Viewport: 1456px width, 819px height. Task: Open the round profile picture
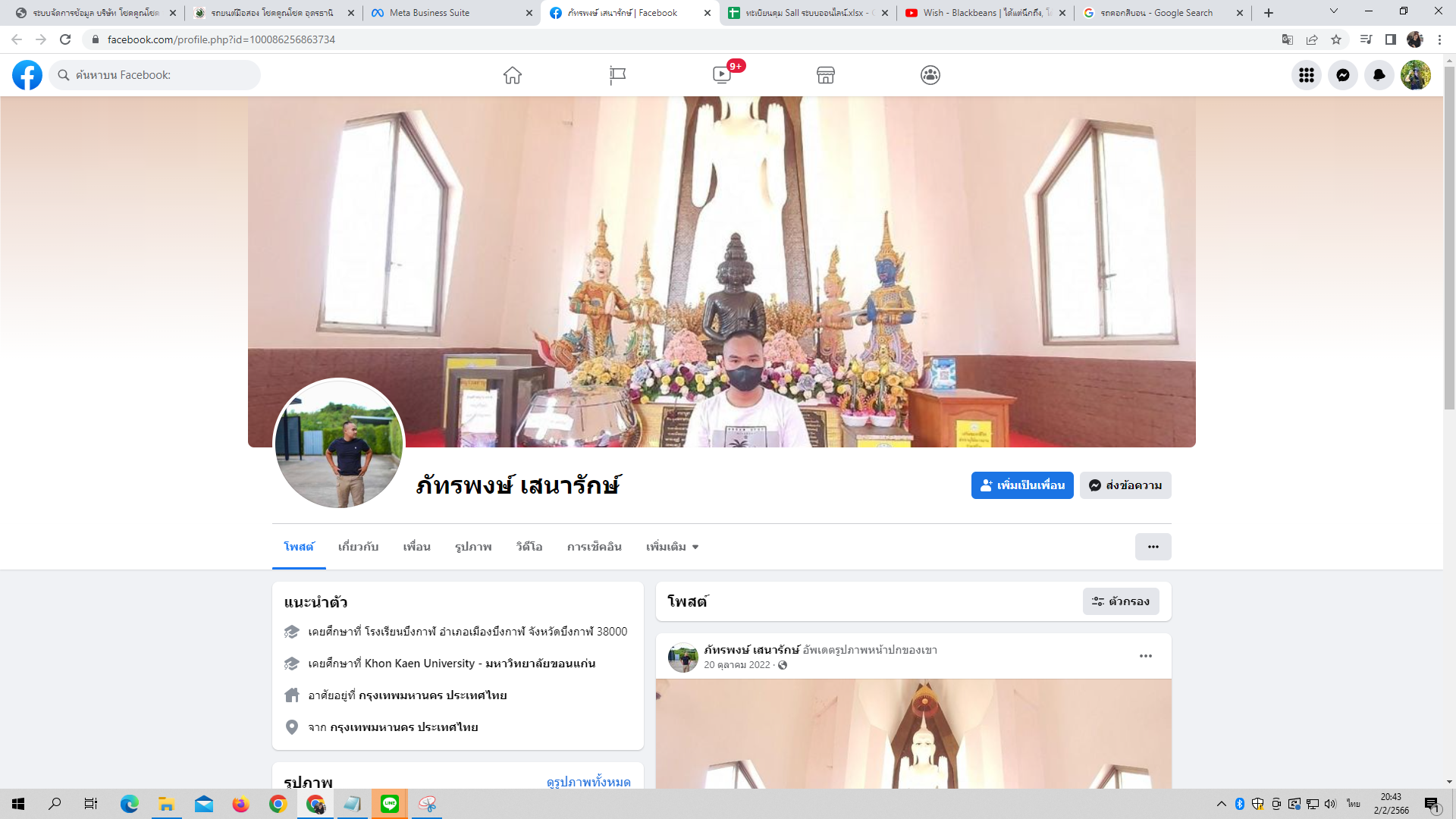click(338, 444)
